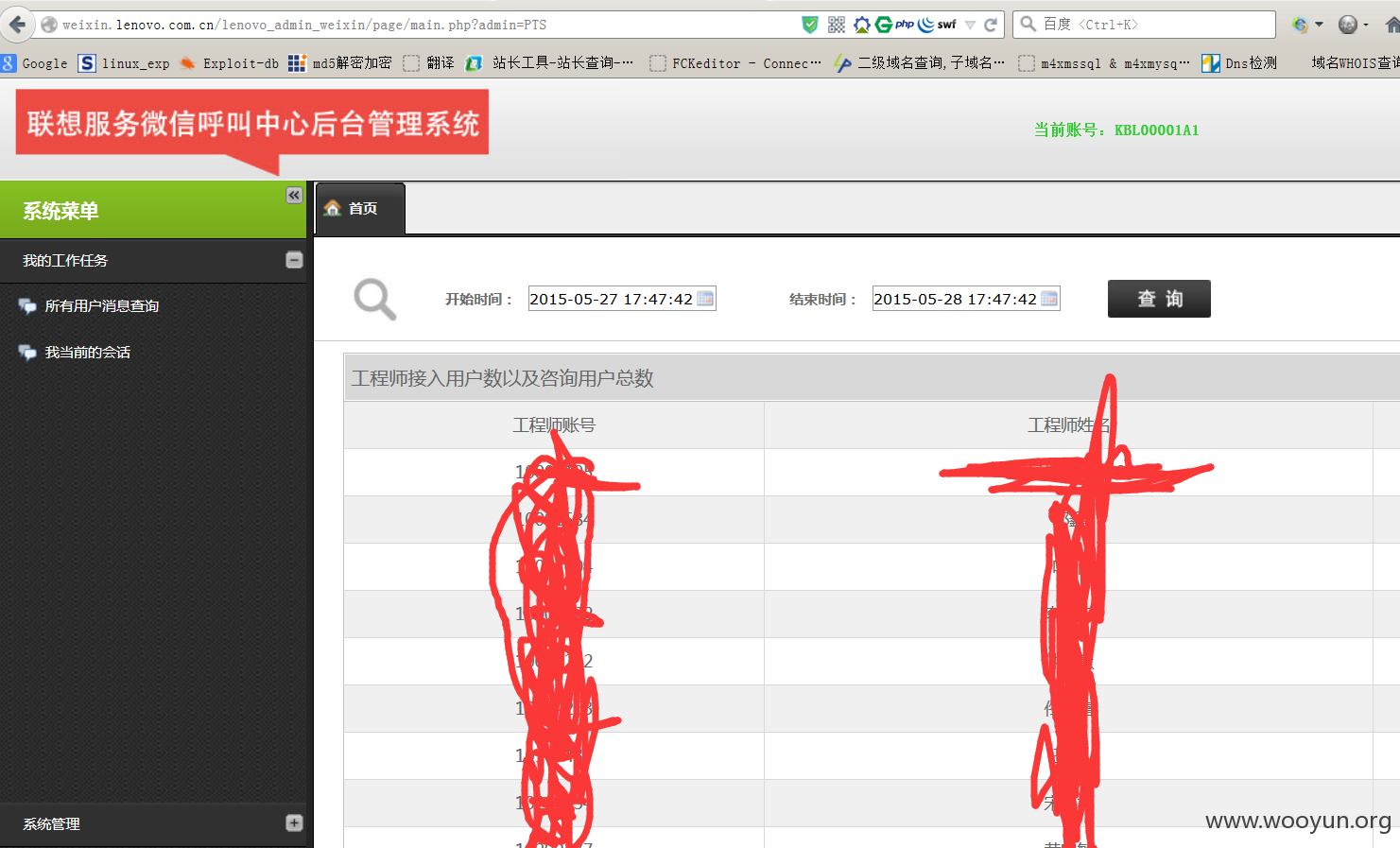Click the php extension icon
Screen dimensions: 1400x848
[x=905, y=25]
